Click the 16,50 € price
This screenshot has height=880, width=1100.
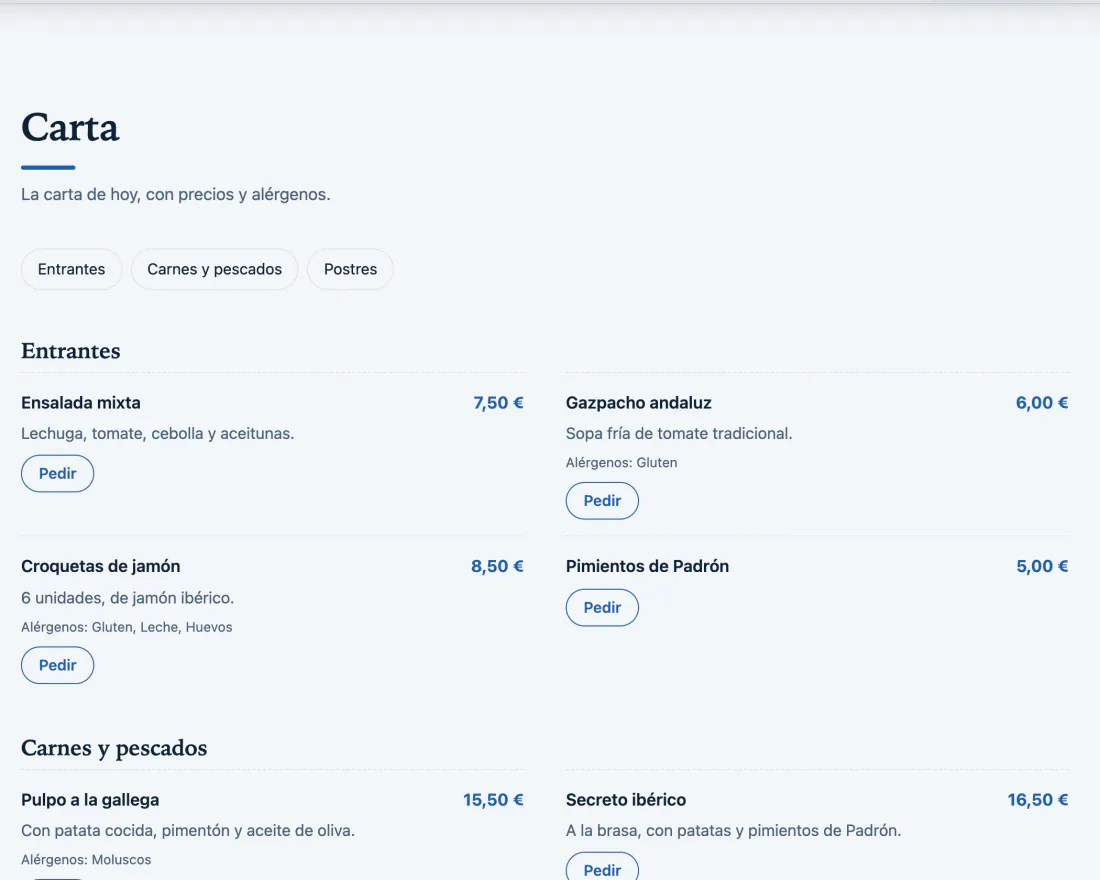coord(1038,800)
